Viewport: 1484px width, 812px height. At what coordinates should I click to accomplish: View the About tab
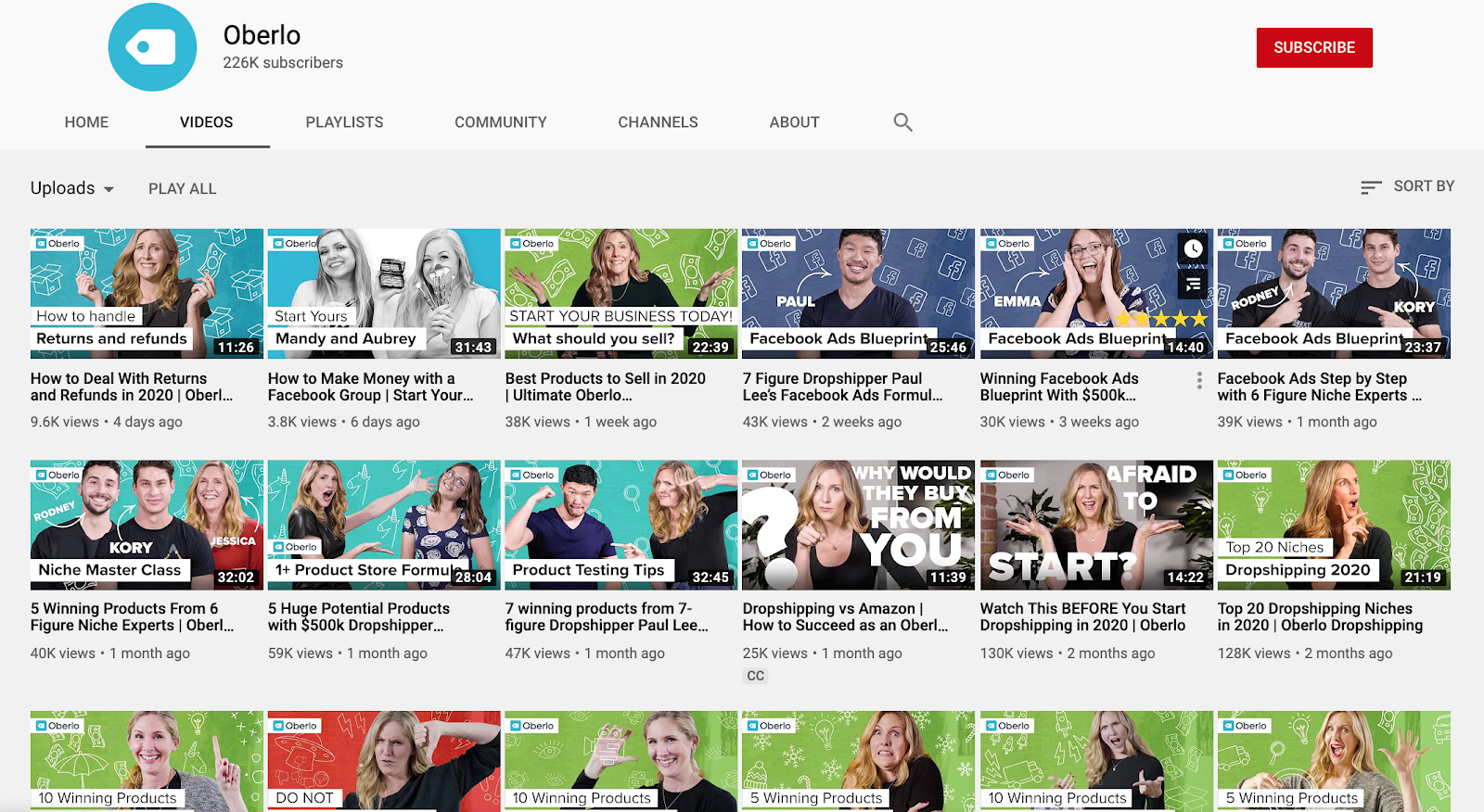[795, 122]
